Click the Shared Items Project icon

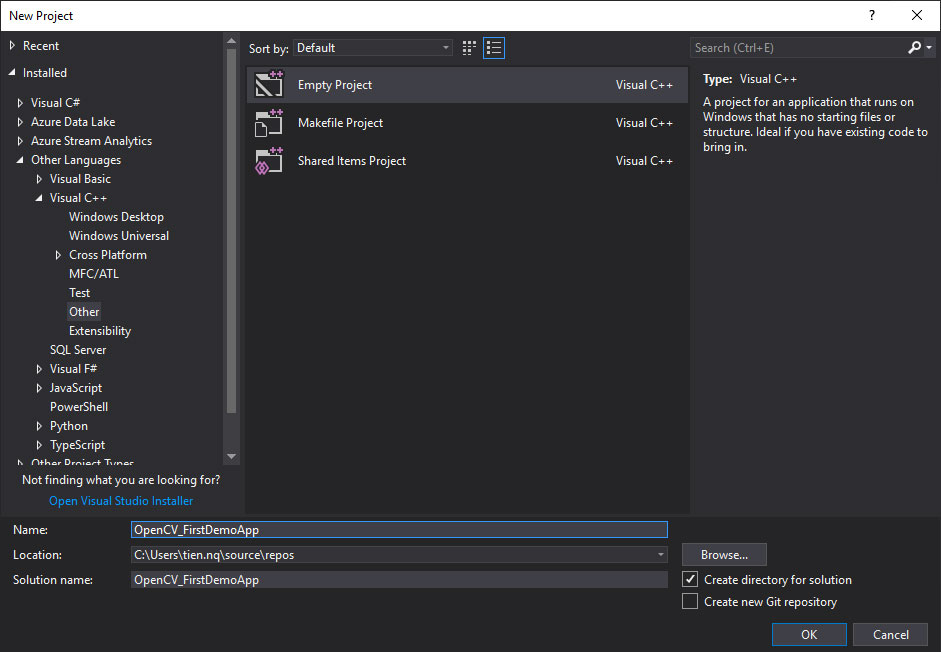[270, 161]
